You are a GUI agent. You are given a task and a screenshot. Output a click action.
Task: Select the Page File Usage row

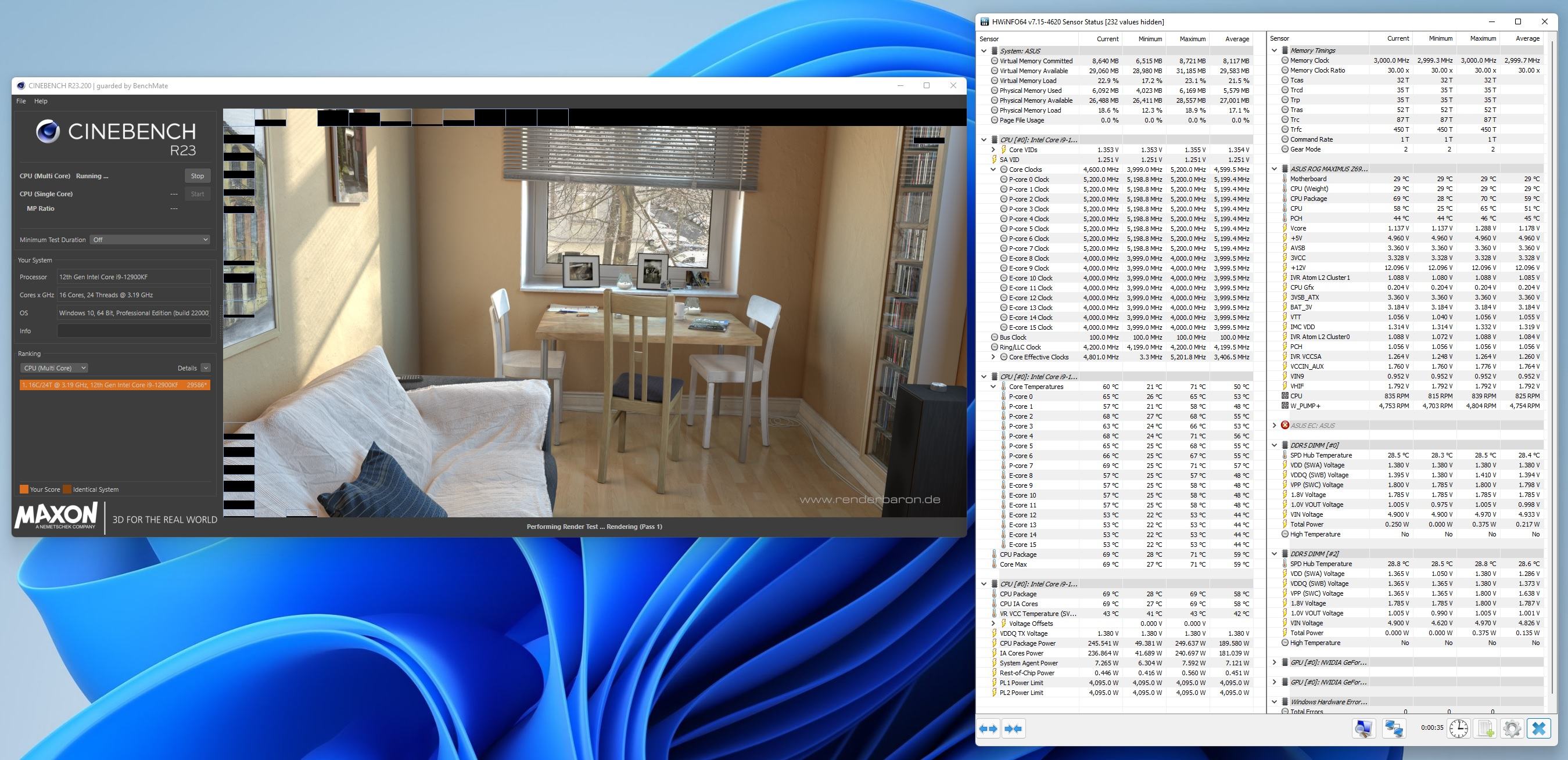click(1114, 120)
